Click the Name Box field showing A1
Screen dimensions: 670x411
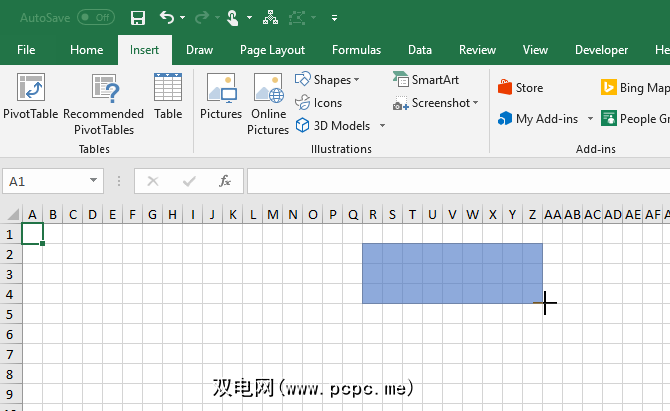(x=45, y=181)
